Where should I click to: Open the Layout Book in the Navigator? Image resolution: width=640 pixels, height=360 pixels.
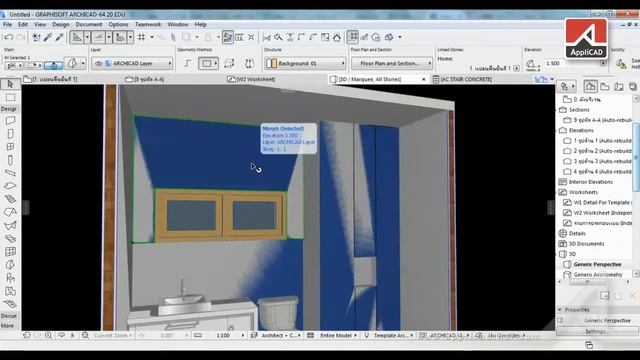coord(619,86)
